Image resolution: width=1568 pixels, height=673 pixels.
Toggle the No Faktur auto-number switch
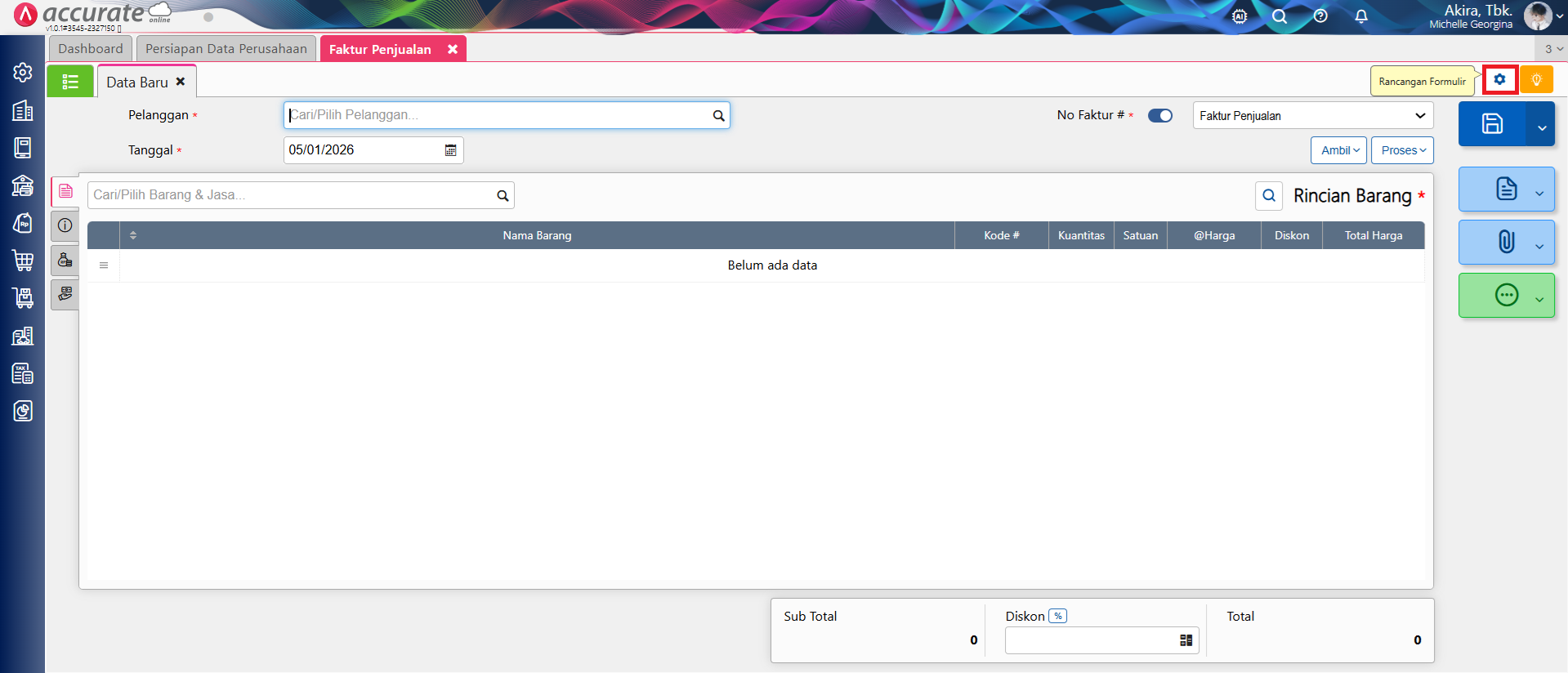1159,116
